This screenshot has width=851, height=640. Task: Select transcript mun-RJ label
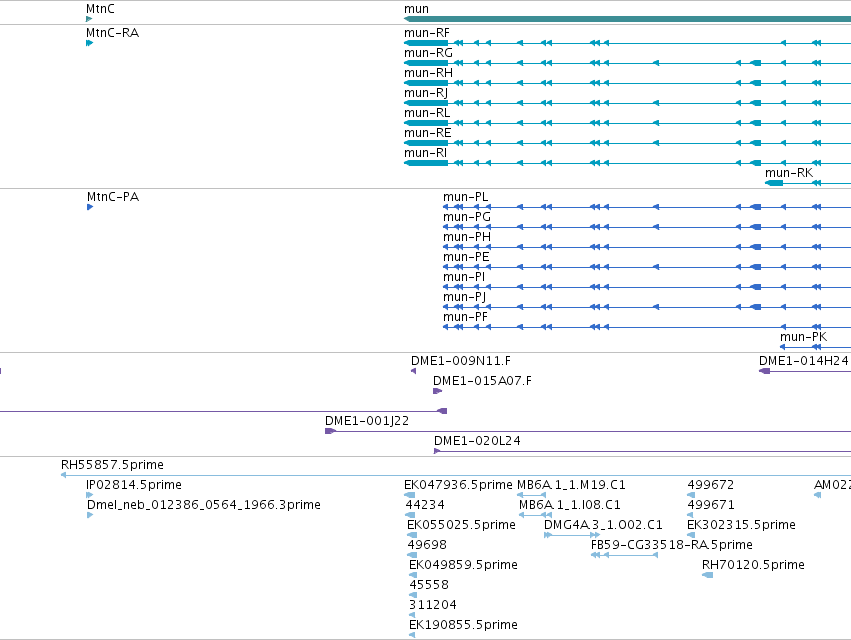[426, 93]
